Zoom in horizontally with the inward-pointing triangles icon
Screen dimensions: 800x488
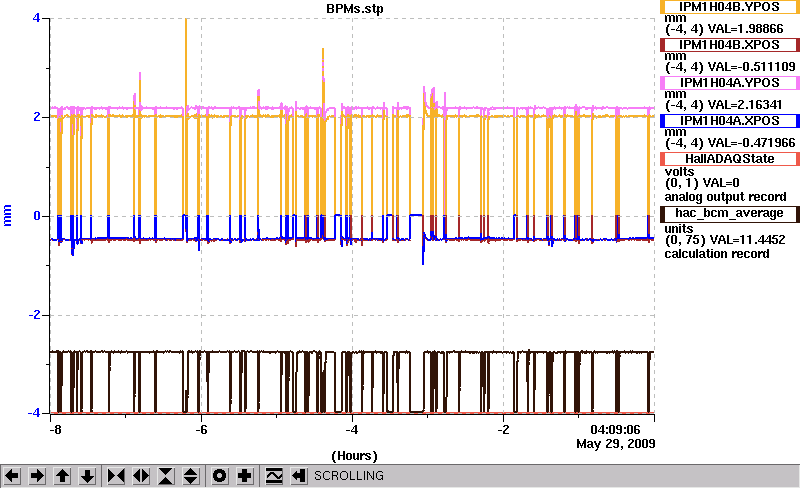coord(116,476)
